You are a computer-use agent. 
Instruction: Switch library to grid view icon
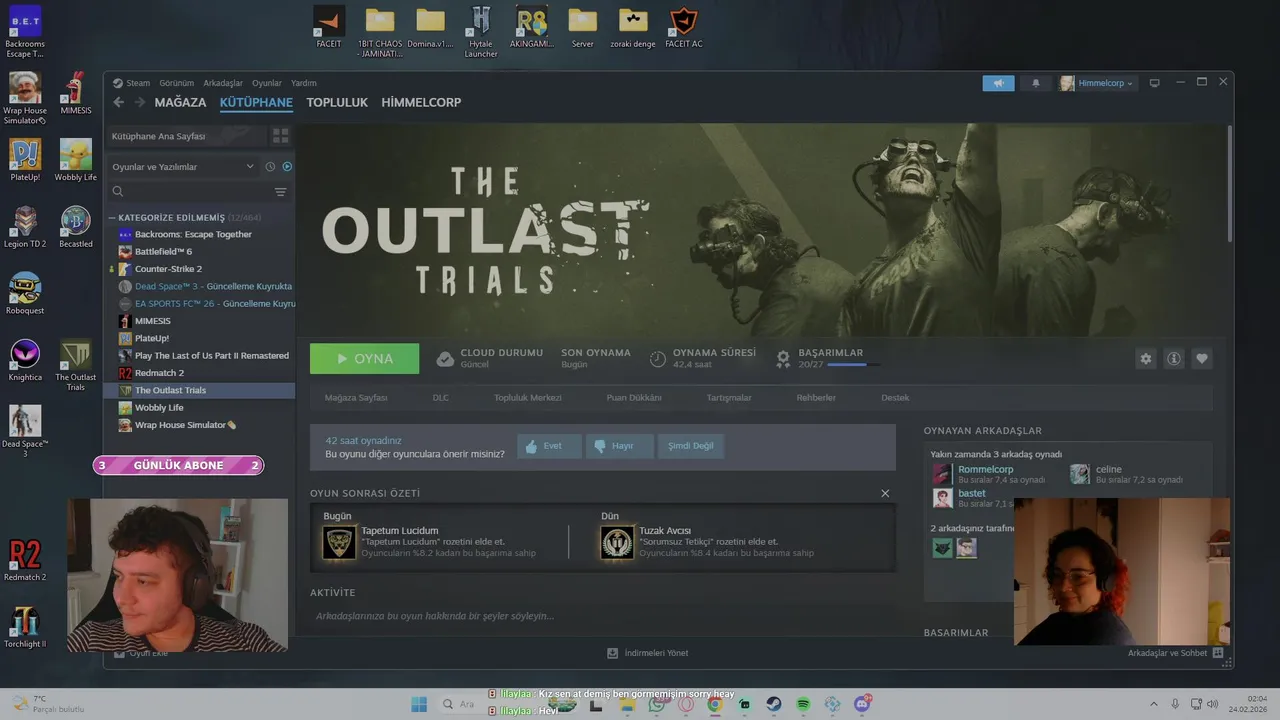pyautogui.click(x=281, y=135)
